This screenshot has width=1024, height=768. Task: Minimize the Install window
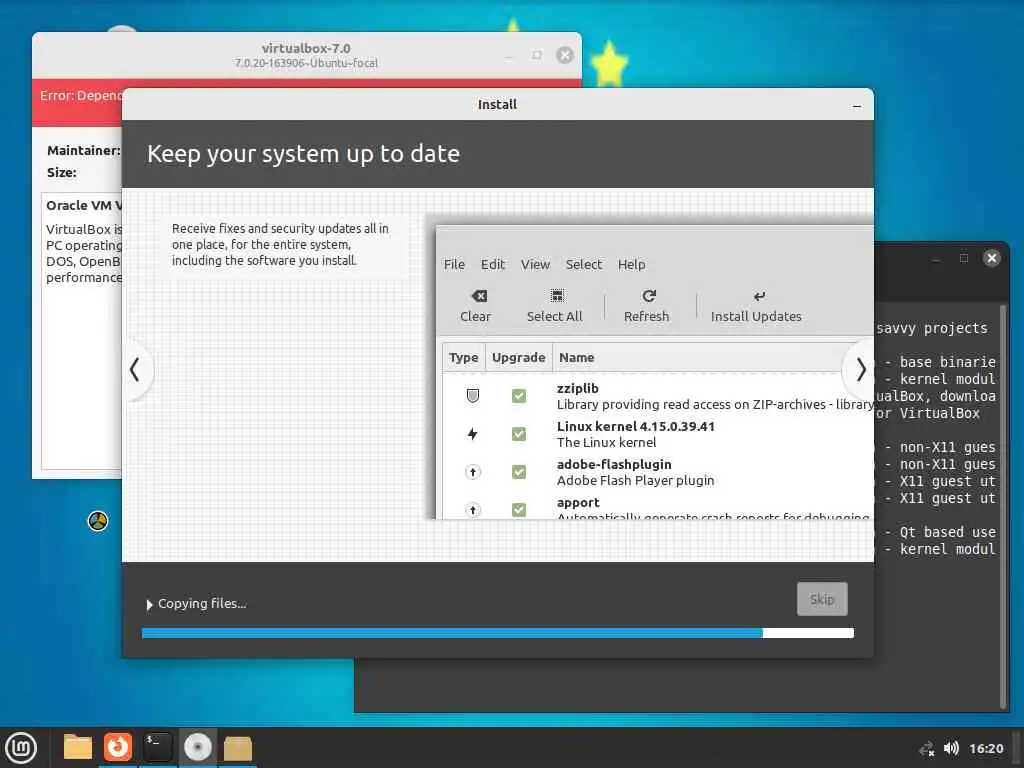[x=857, y=106]
